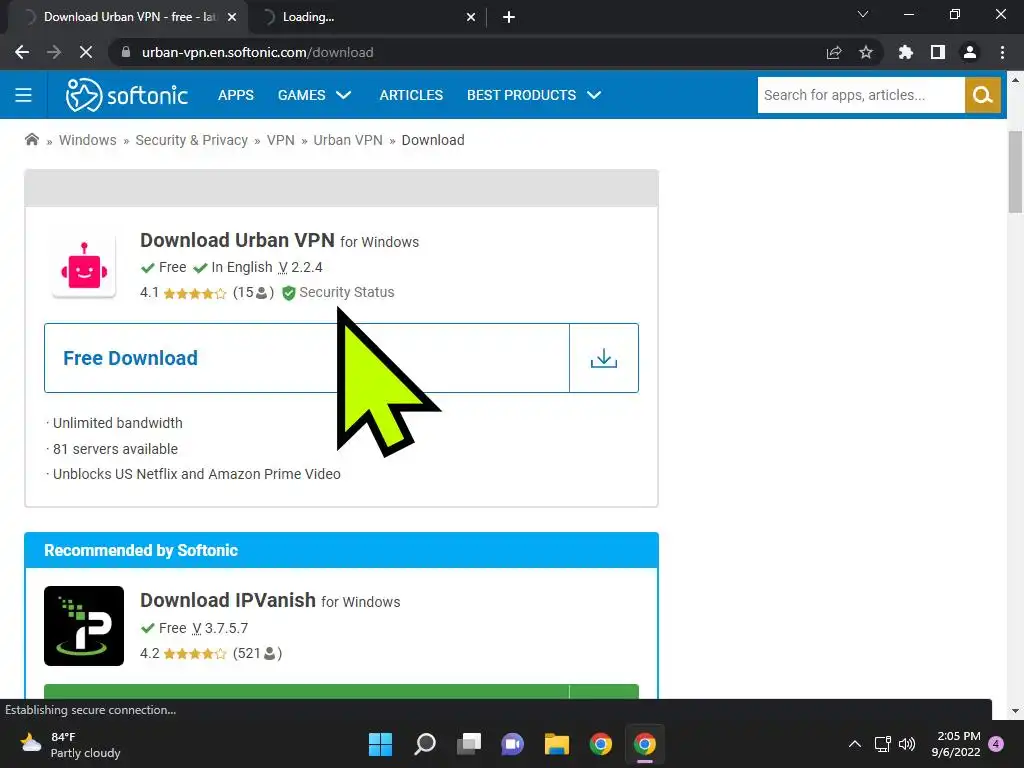Click the Urban VPN breadcrumb link
The height and width of the screenshot is (768, 1024).
click(x=347, y=140)
